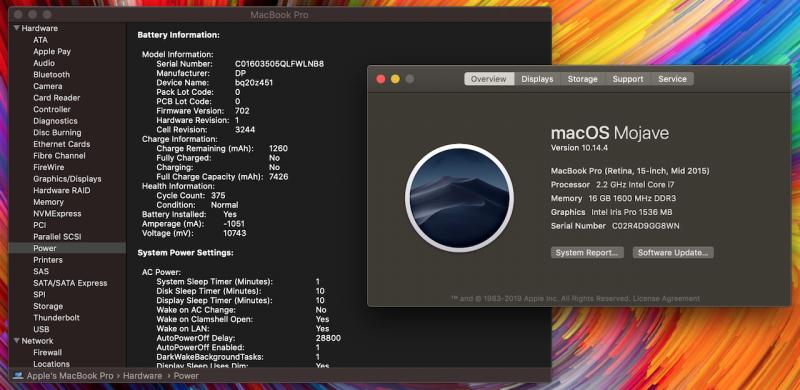Click the Cycle Count value 375
Screen dimensions: 800x390
pos(218,196)
